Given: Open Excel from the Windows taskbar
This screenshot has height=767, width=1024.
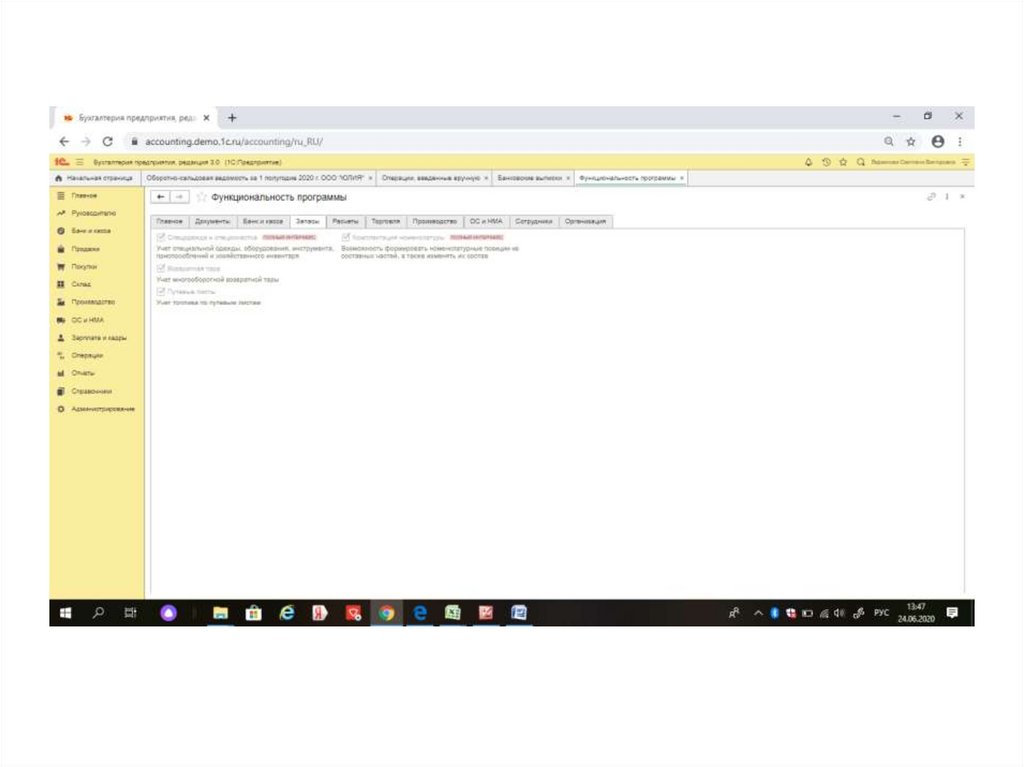Looking at the screenshot, I should [x=452, y=613].
